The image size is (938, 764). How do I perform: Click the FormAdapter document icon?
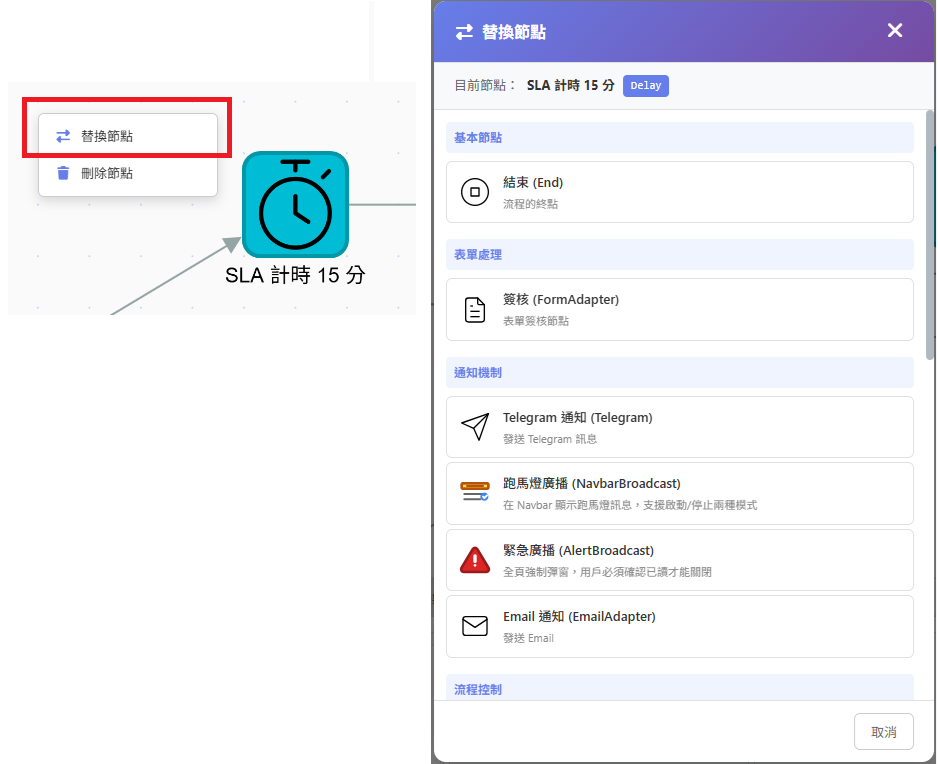pos(475,310)
